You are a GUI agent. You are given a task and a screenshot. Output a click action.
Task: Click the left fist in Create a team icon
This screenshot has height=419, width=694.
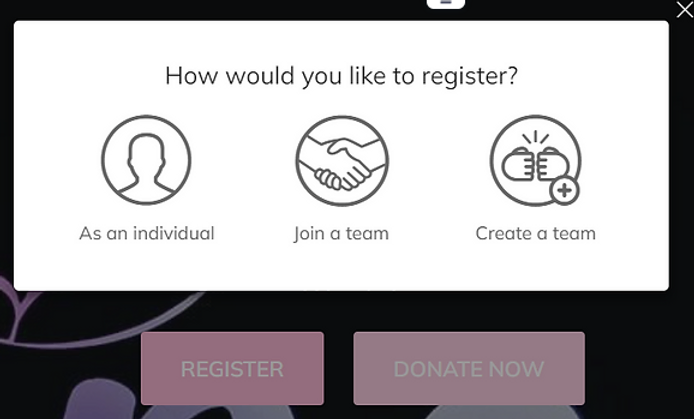(x=518, y=165)
